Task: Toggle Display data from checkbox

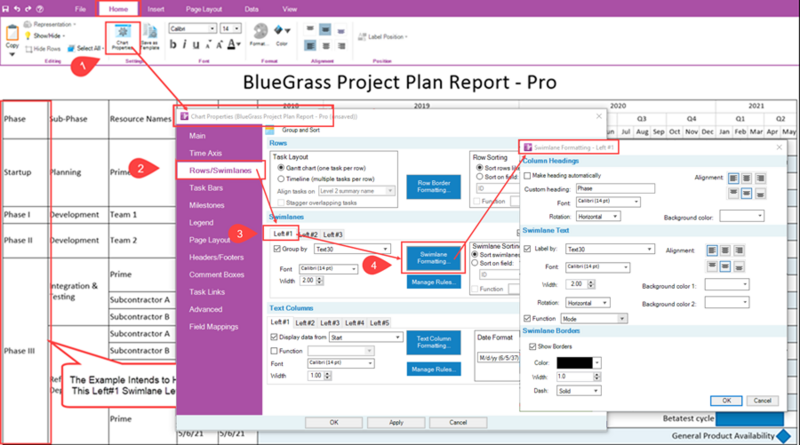Action: click(274, 337)
